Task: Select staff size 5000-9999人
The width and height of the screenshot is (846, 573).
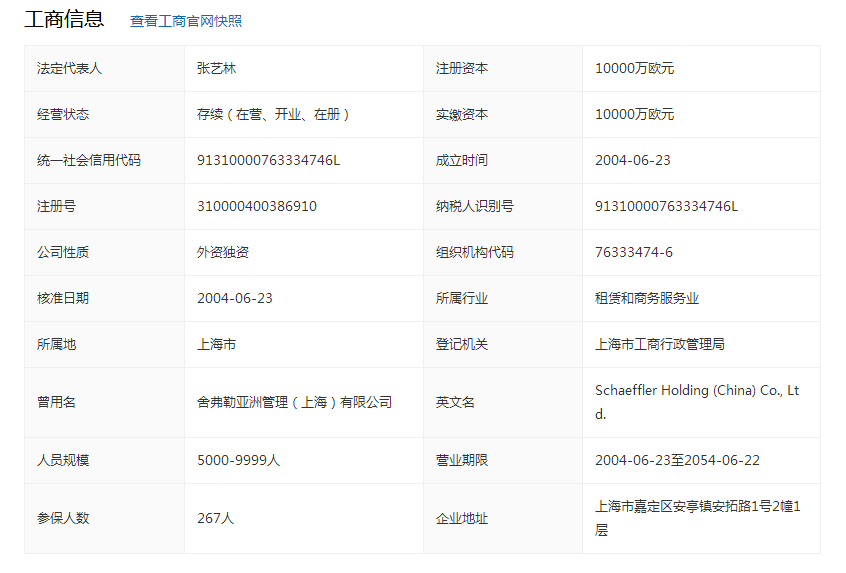Action: 238,460
